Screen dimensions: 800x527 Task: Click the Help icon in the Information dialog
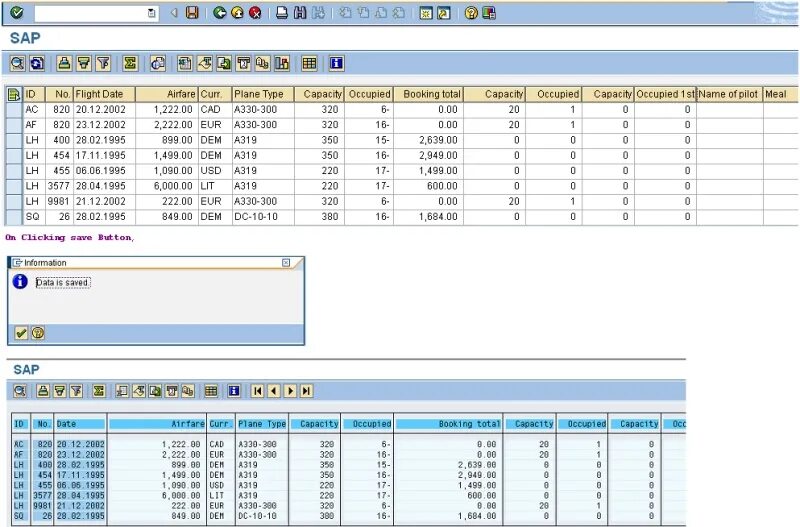pyautogui.click(x=38, y=333)
